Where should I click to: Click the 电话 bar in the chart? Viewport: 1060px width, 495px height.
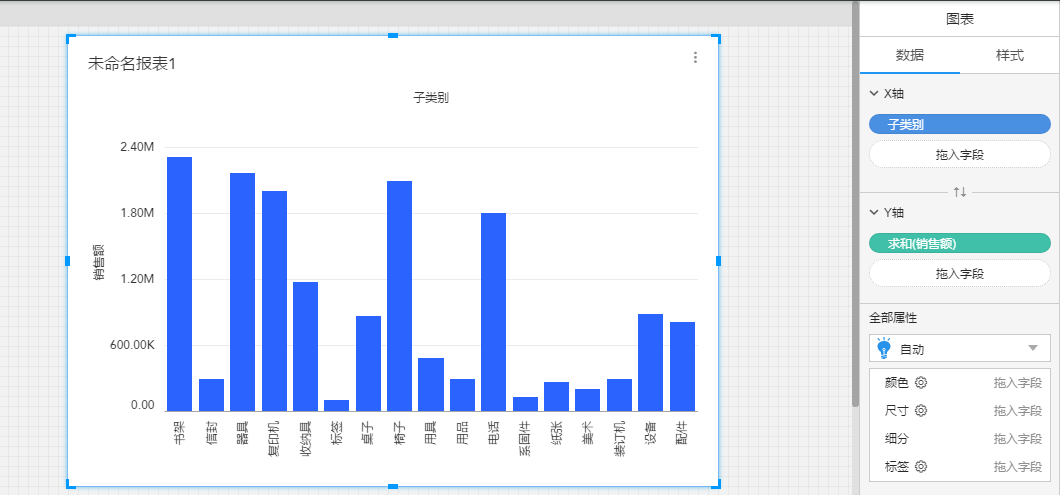[493, 312]
